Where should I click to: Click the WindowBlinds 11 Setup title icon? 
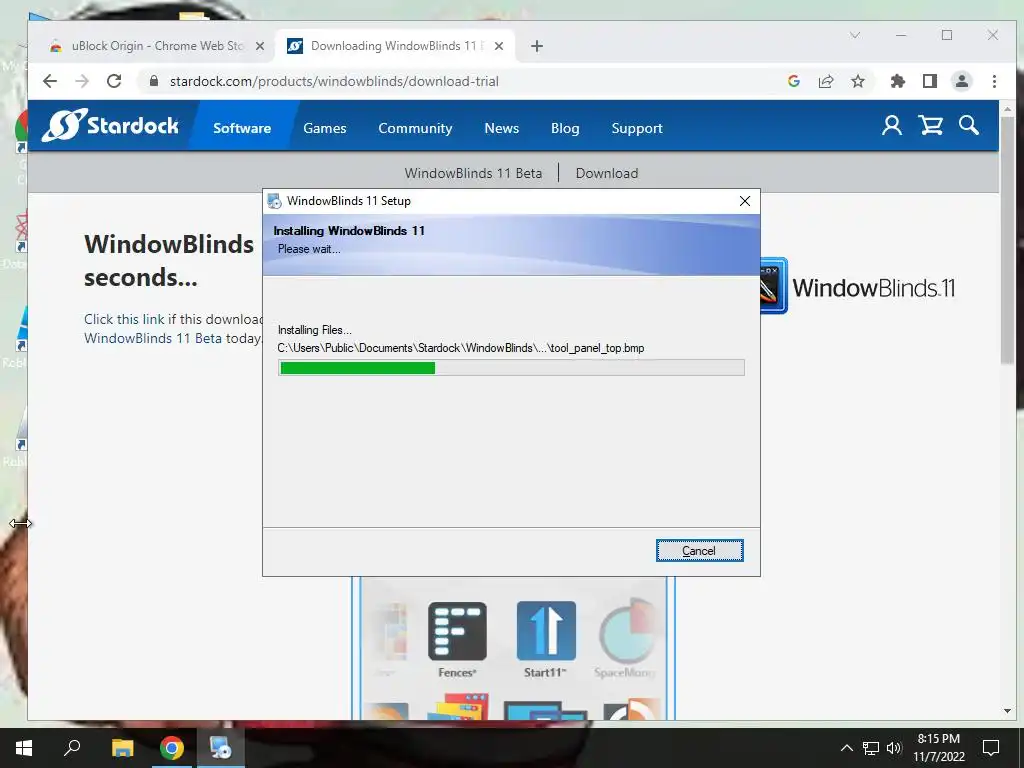coord(274,201)
